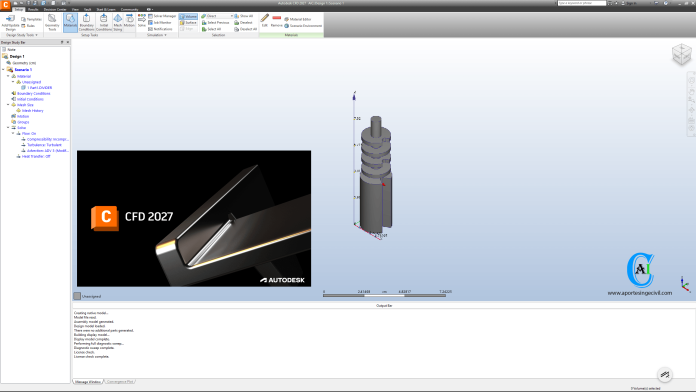Select Heat Transfer: Off tree item
The height and width of the screenshot is (392, 696).
tap(36, 156)
